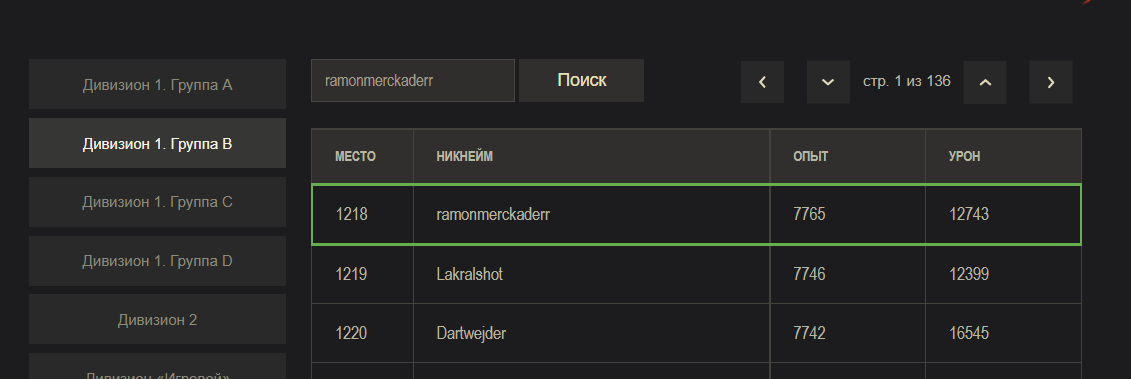This screenshot has width=1131, height=379.
Task: Click the up chevron pagination button
Action: [985, 82]
